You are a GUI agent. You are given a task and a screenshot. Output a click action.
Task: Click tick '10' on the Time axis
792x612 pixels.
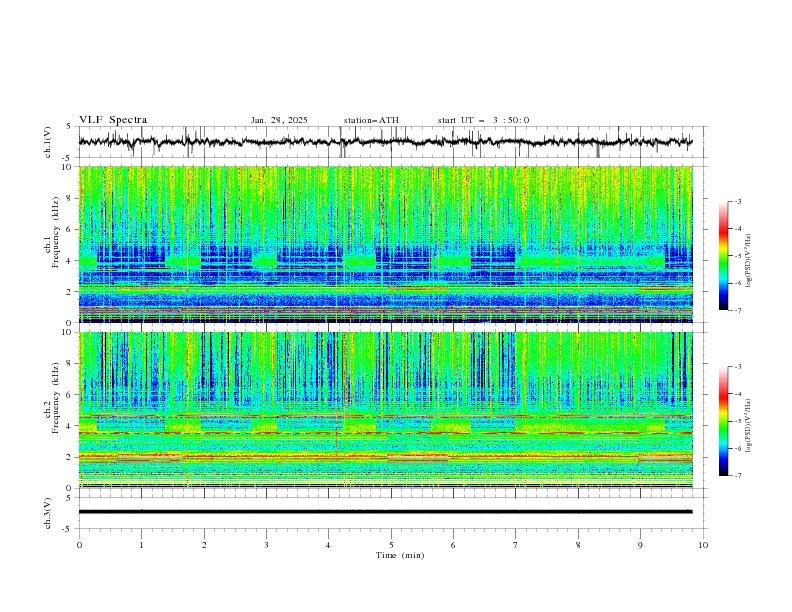tap(703, 545)
